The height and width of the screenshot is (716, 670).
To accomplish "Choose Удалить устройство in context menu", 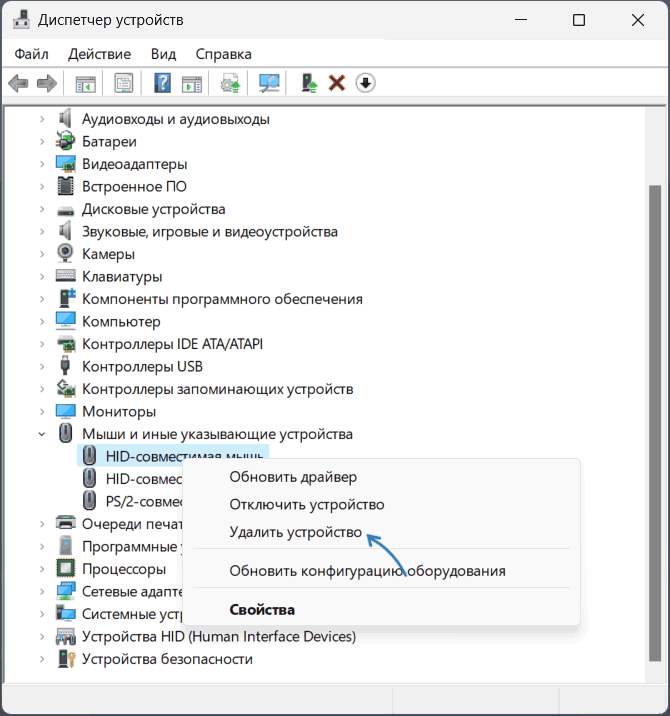I will [x=381, y=532].
